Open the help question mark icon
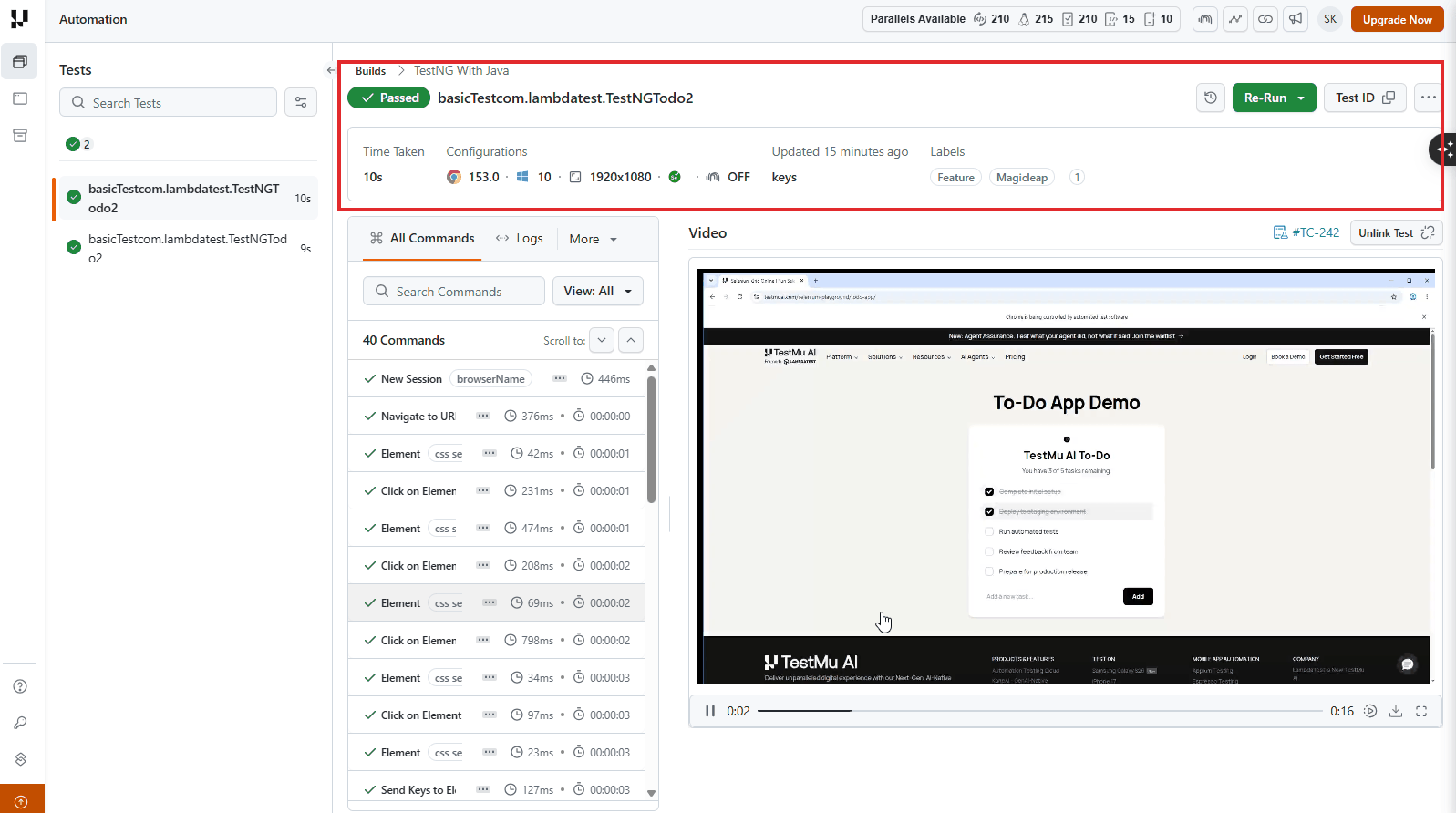Viewport: 1456px width, 813px height. point(20,686)
